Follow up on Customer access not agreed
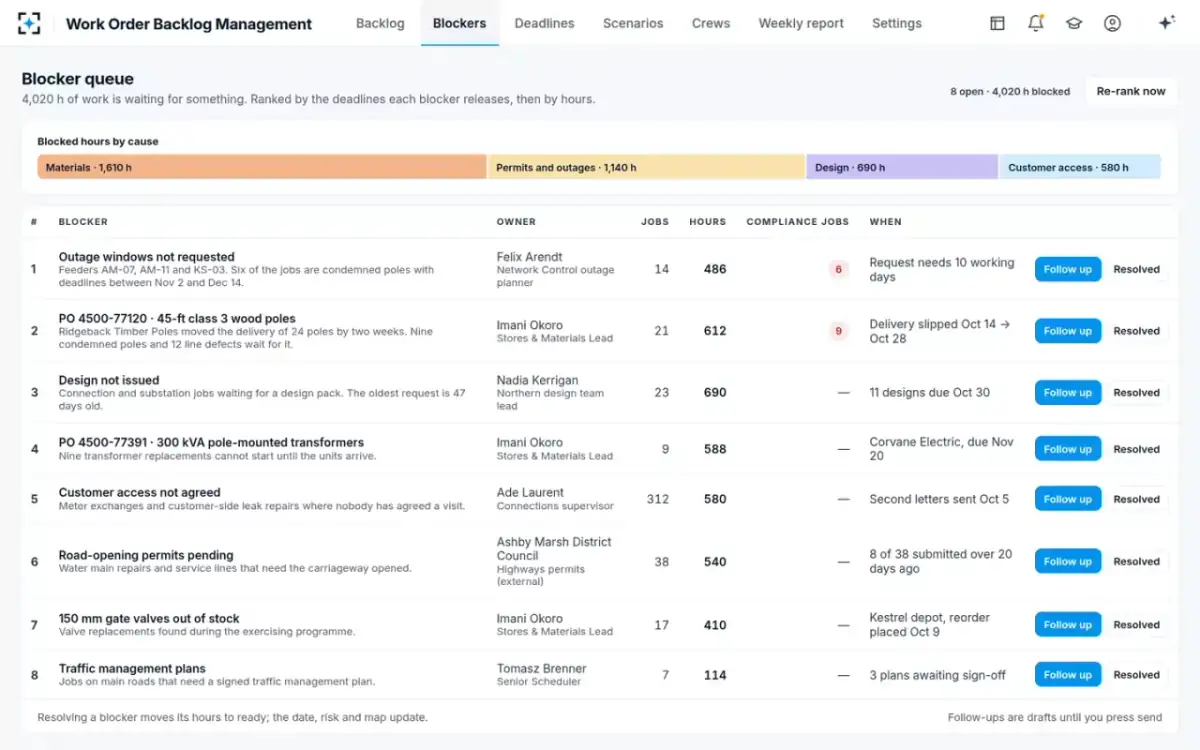 1068,499
